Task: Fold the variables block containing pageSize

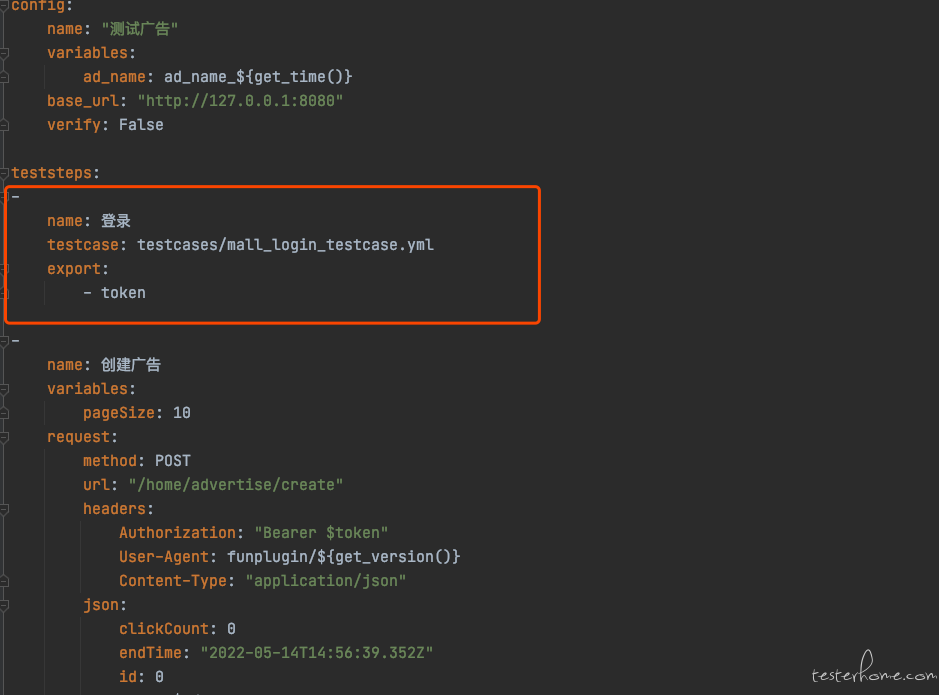Action: click(x=4, y=389)
